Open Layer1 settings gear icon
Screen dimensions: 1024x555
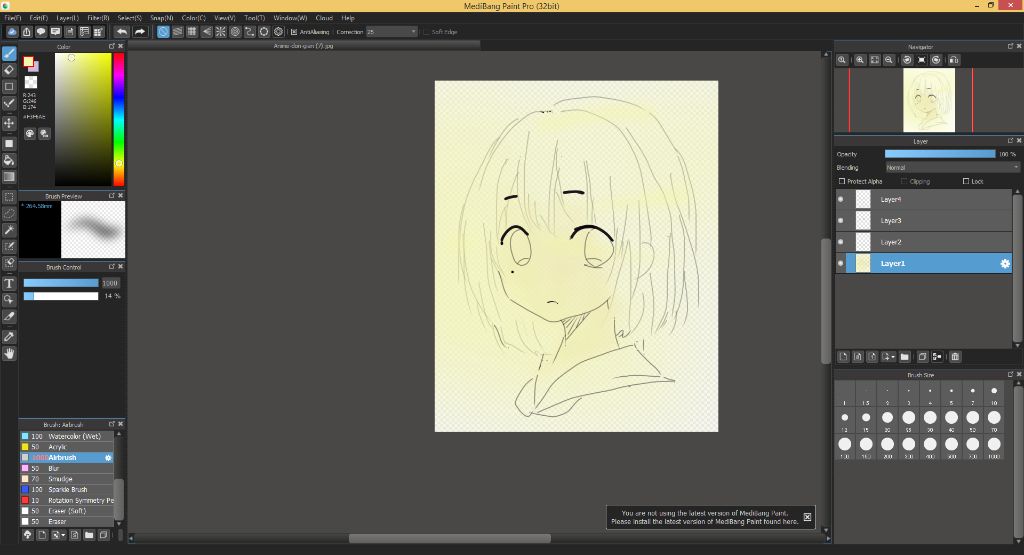[x=1005, y=263]
